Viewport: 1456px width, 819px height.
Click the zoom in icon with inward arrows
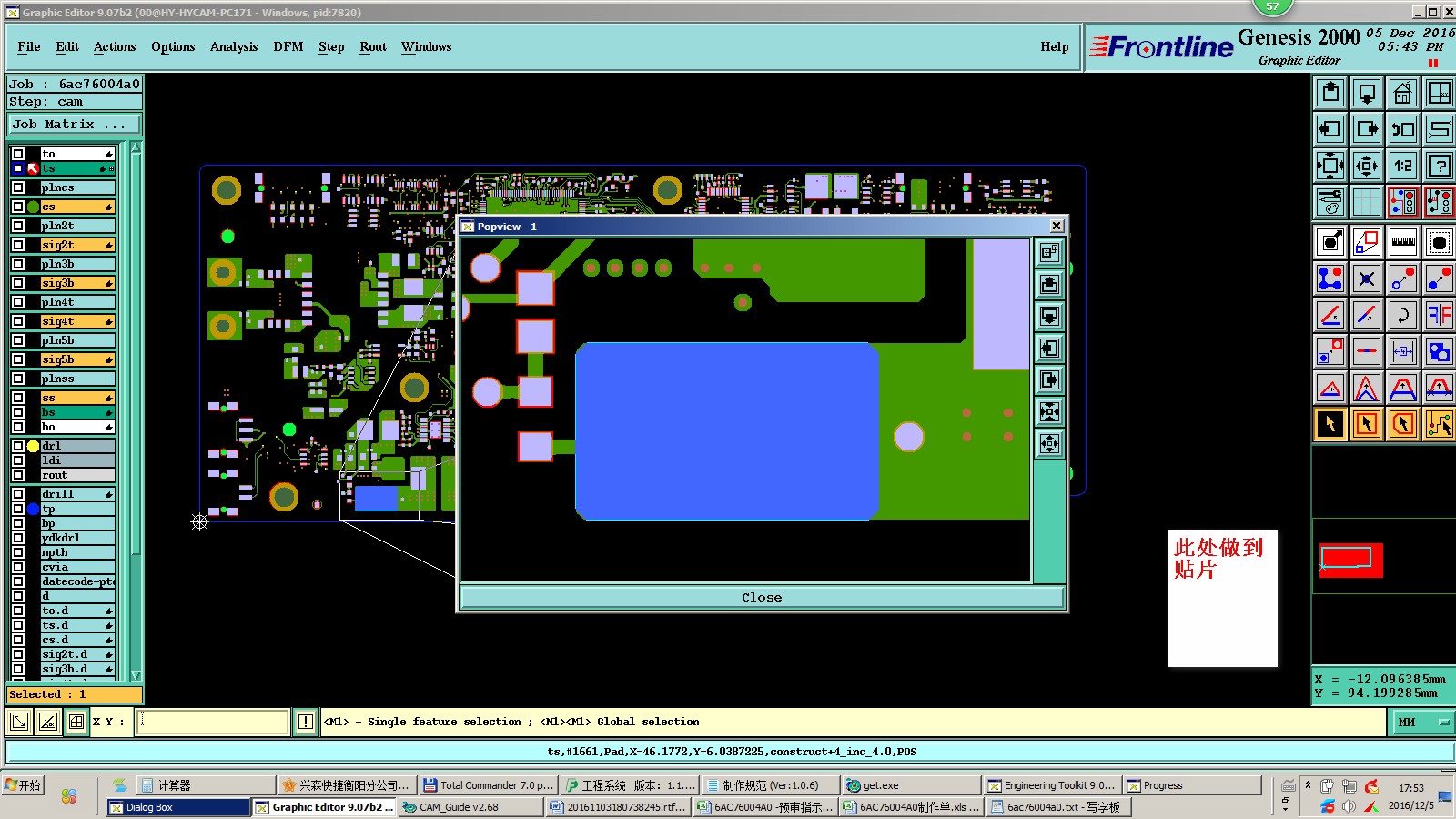tap(1330, 166)
